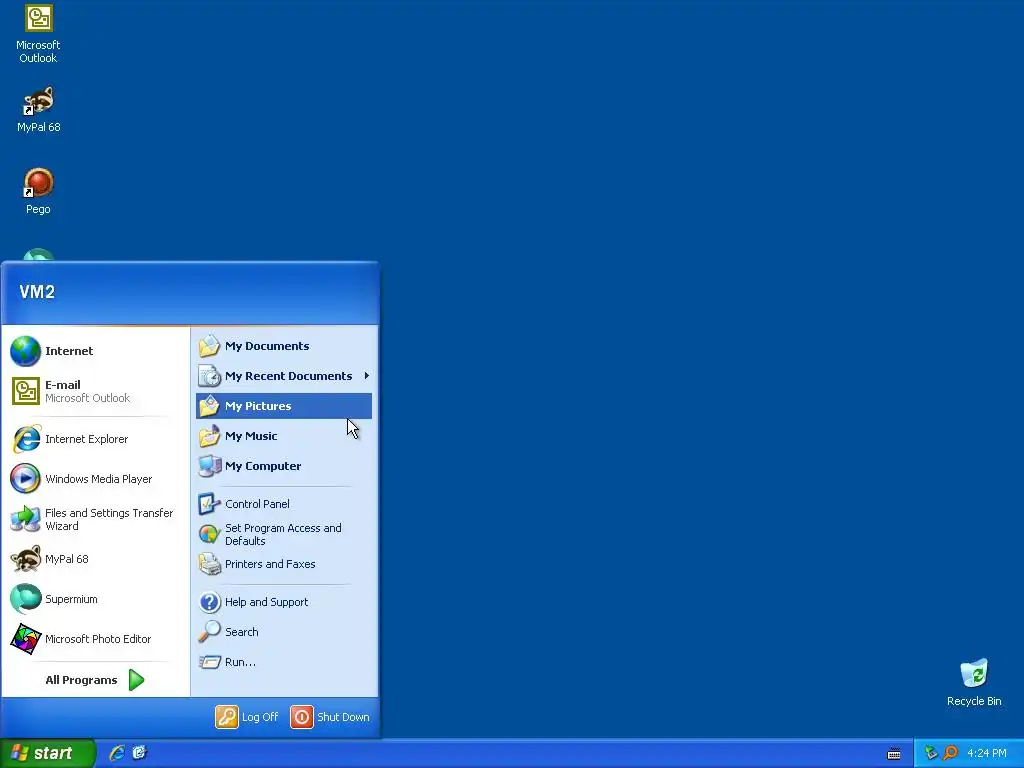Open Files and Settings Transfer Wizard

point(95,519)
